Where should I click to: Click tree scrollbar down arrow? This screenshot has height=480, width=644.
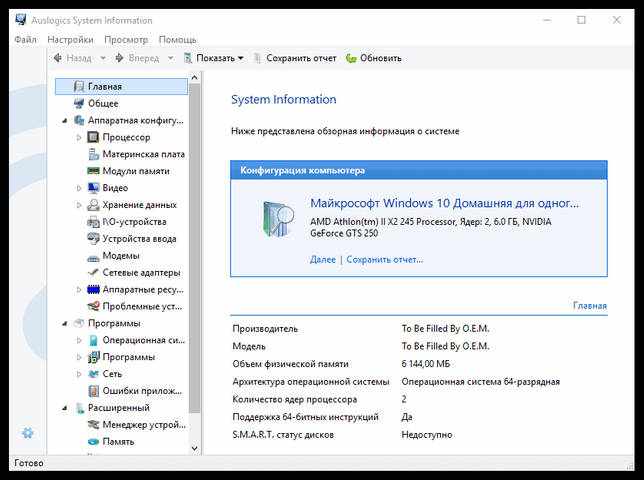pos(195,448)
